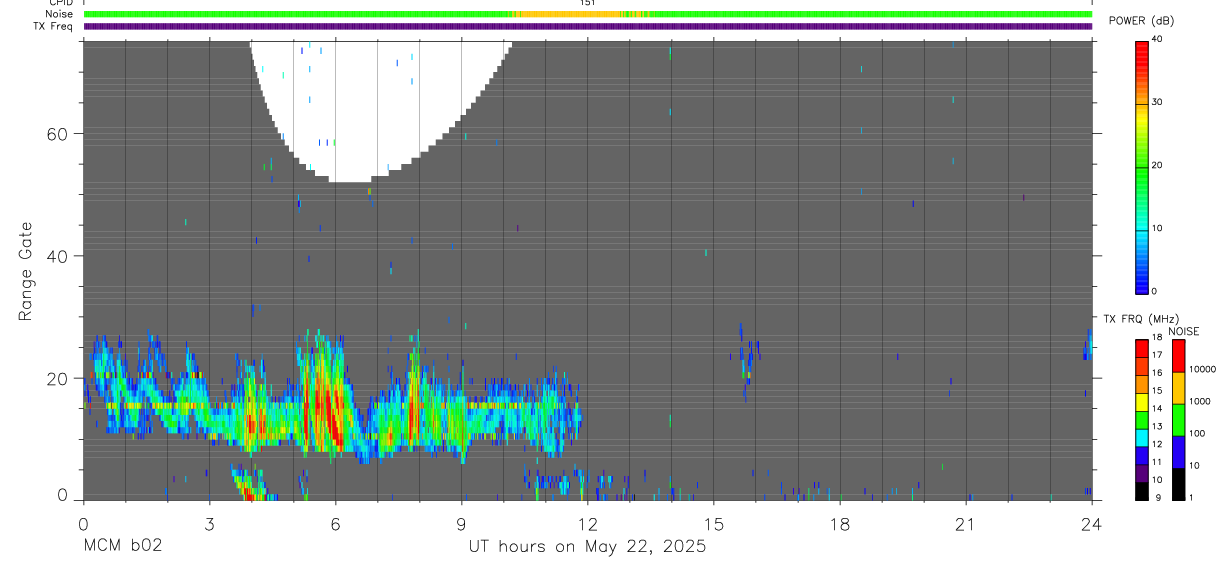Click the 'MCM b02' radar beam label
Image resolution: width=1228 pixels, height=567 pixels.
click(x=123, y=547)
